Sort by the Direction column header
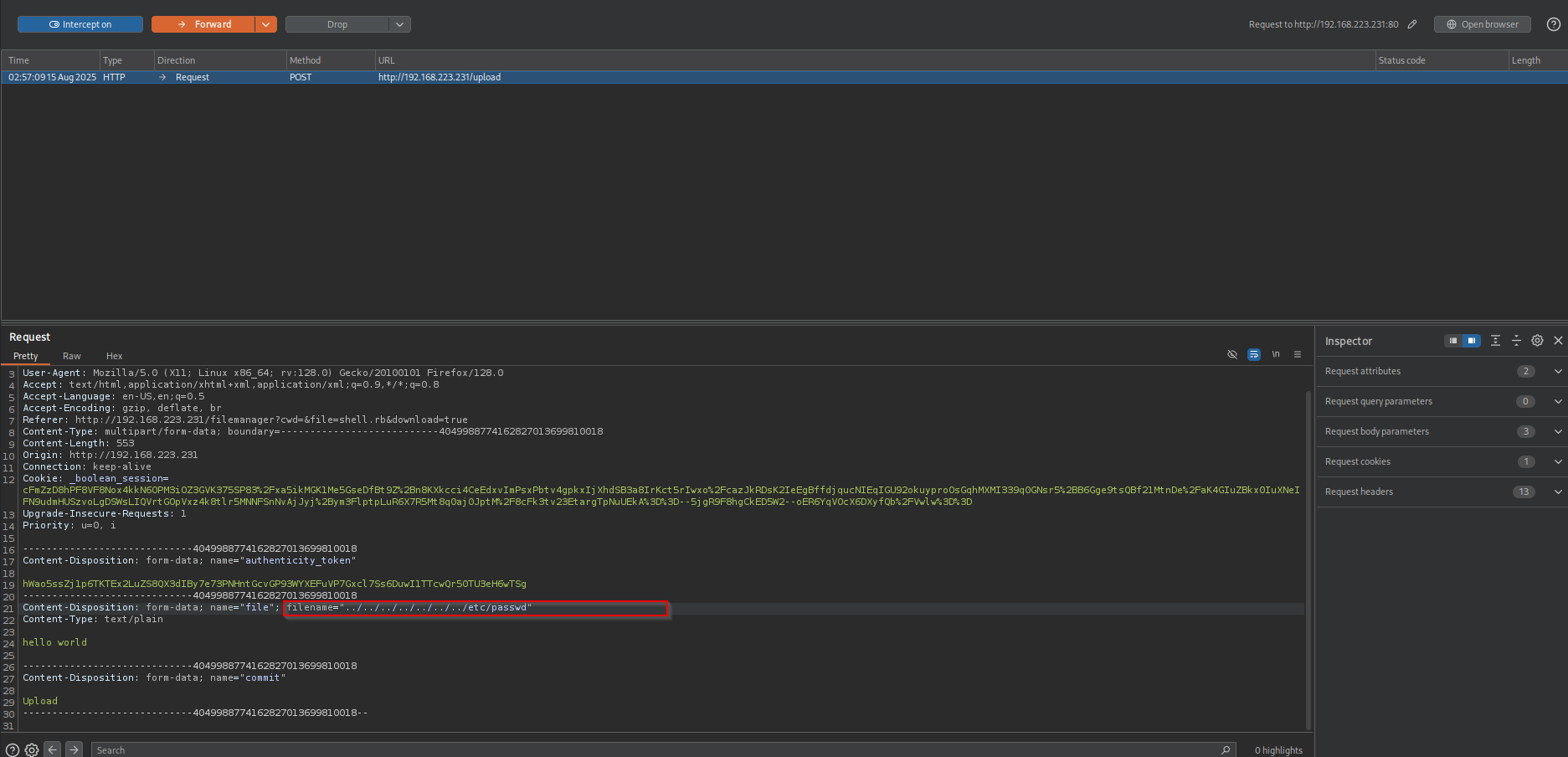 tap(220, 60)
